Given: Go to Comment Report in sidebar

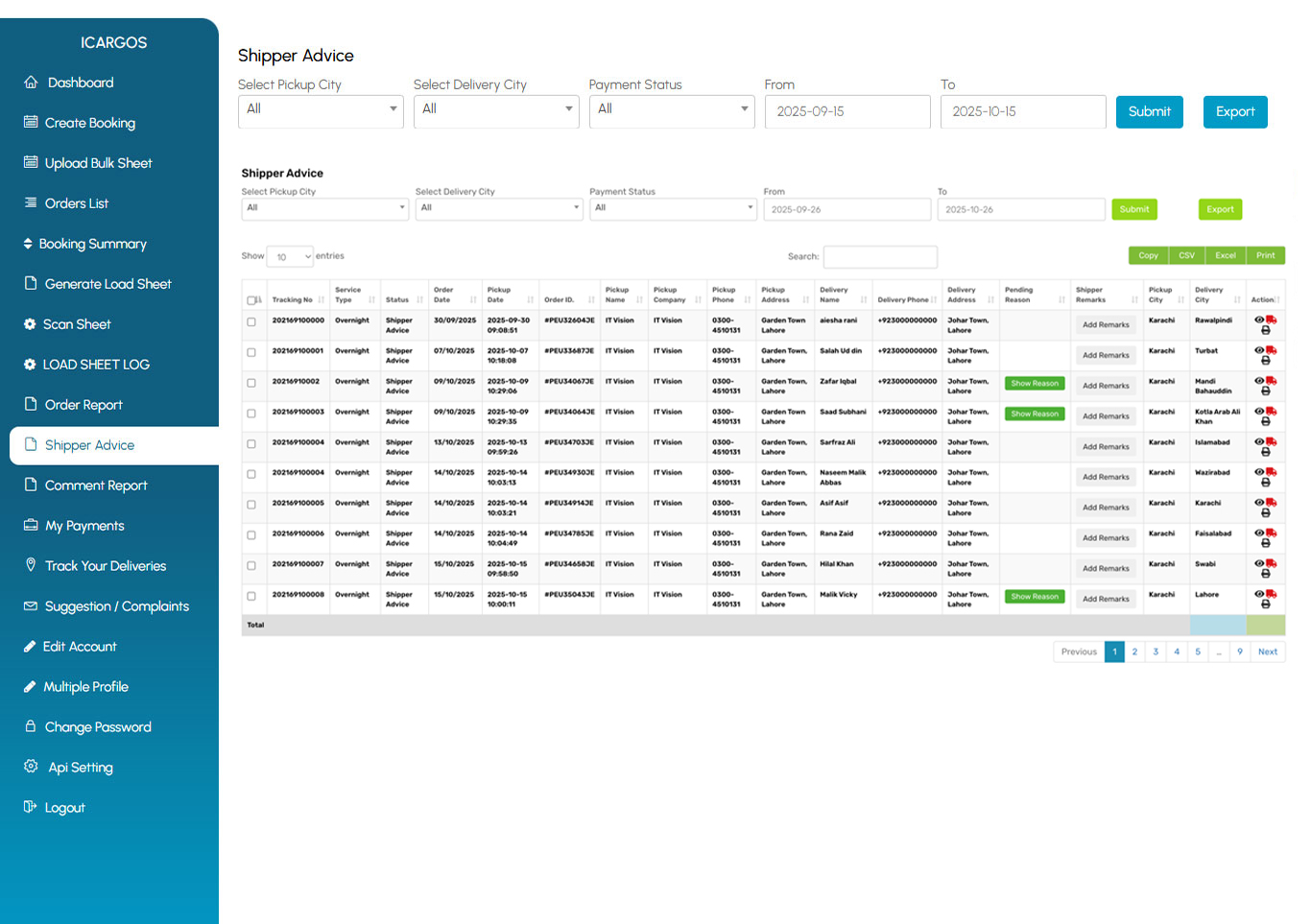Looking at the screenshot, I should point(96,486).
